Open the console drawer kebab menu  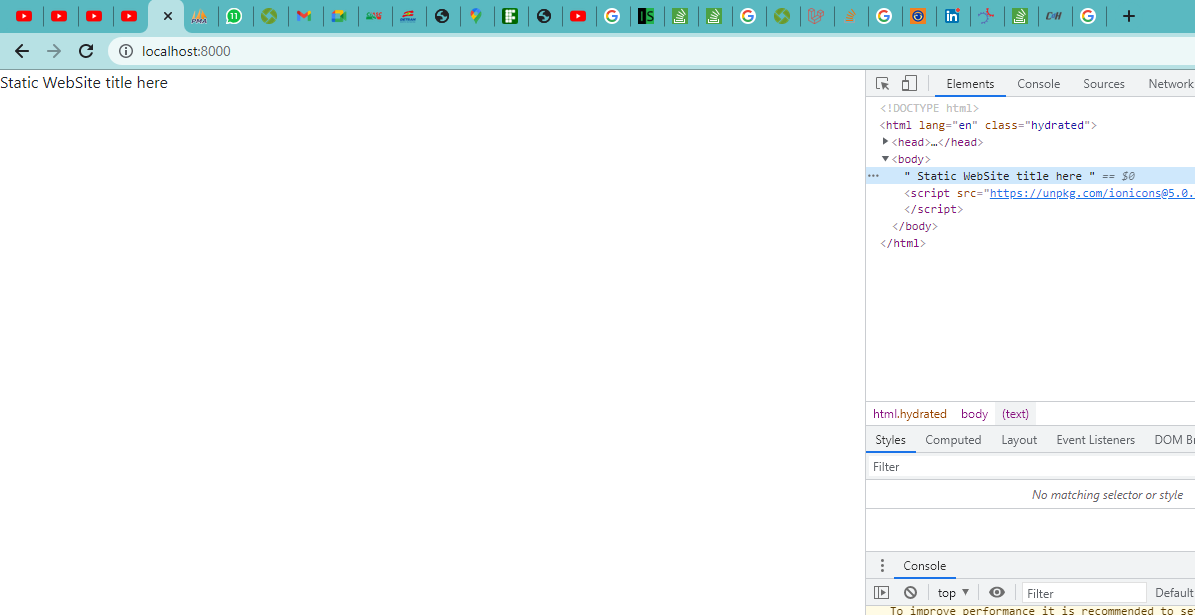883,565
